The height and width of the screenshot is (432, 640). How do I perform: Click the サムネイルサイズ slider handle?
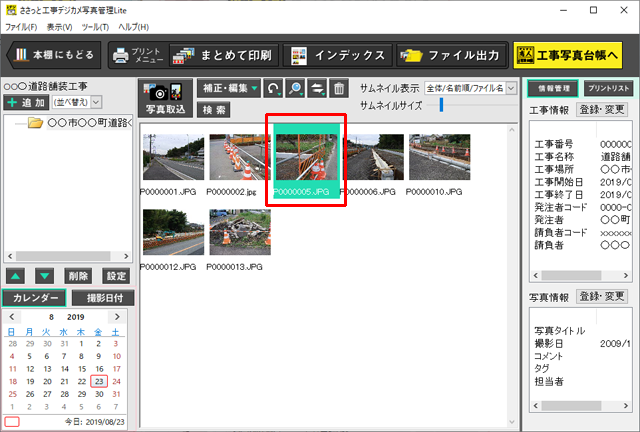click(x=441, y=105)
